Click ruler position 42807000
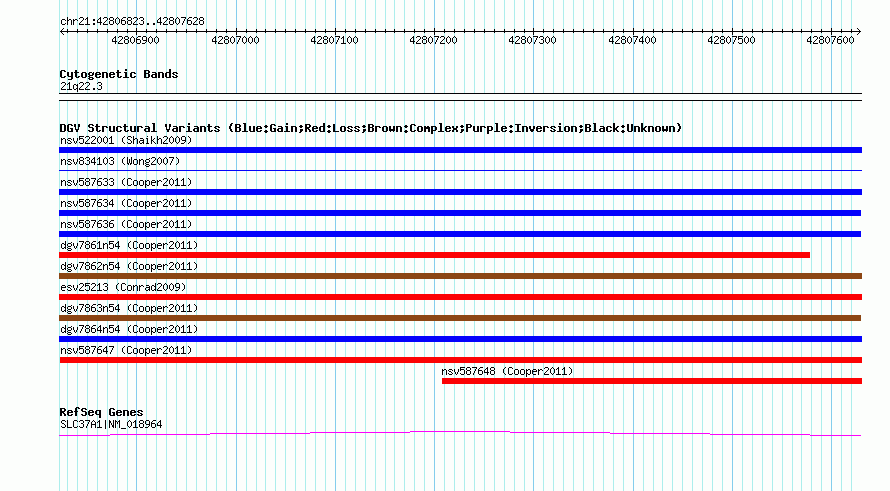Screen dimensions: 890x491 click(x=235, y=40)
